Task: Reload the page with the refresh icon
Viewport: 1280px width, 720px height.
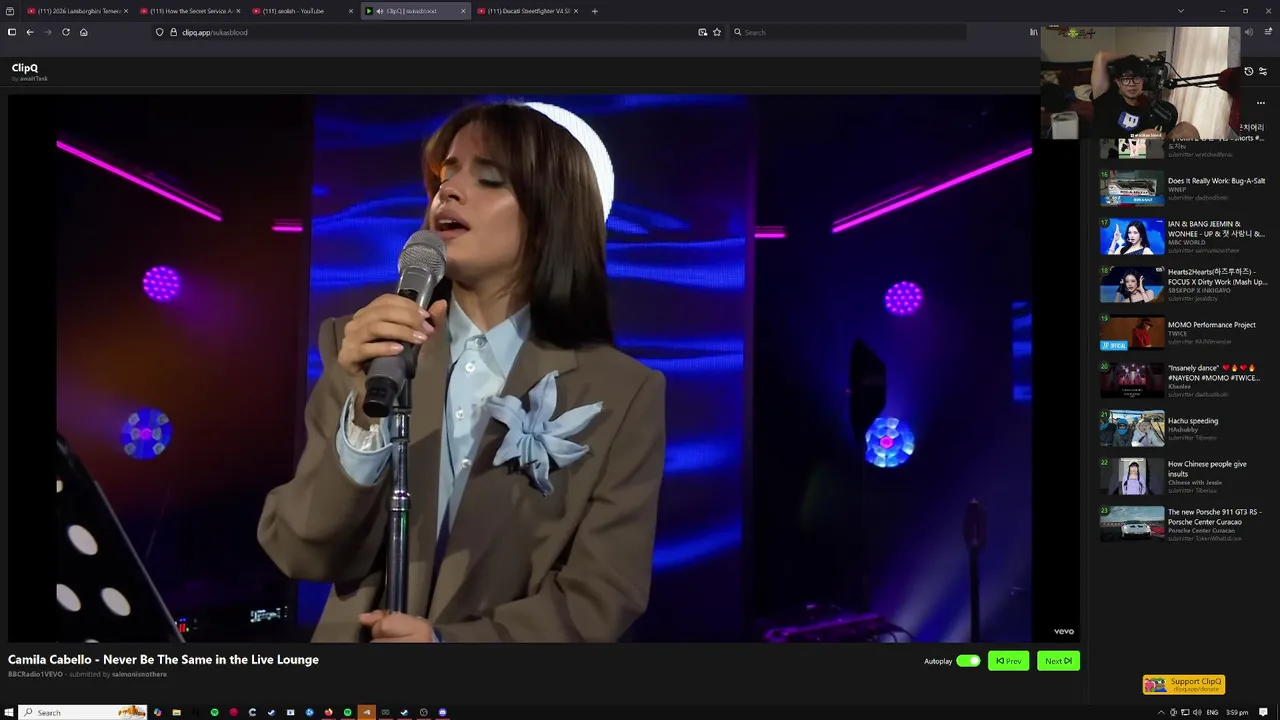Action: pos(66,32)
